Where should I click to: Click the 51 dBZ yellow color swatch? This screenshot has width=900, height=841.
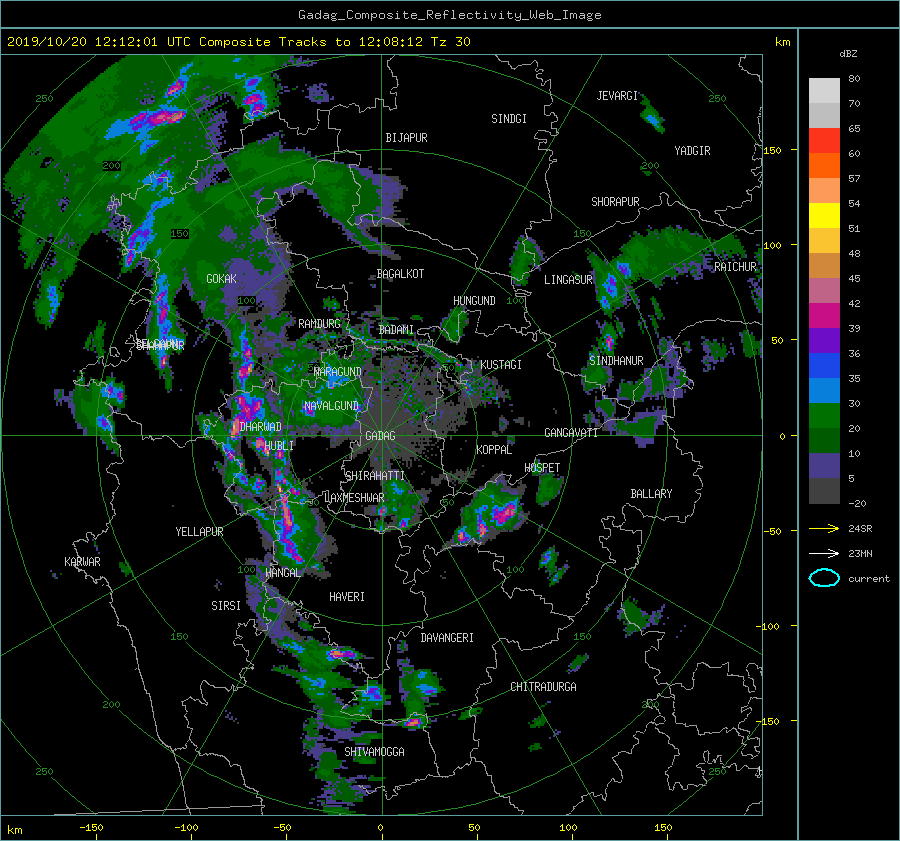click(824, 215)
